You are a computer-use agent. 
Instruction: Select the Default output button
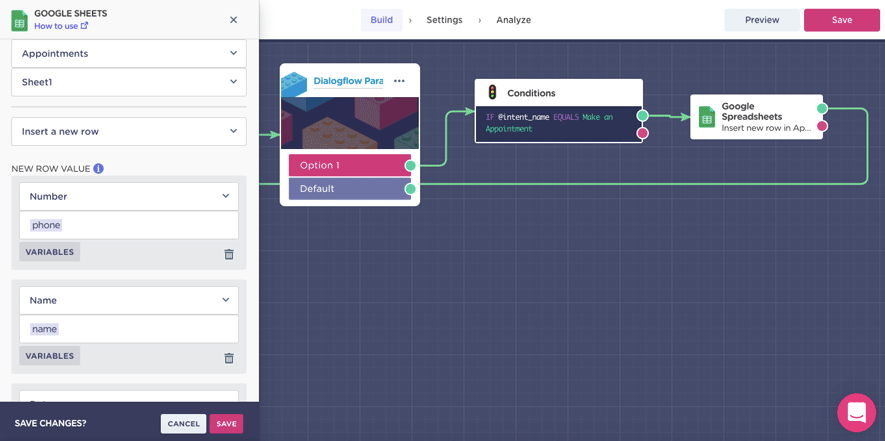(349, 189)
